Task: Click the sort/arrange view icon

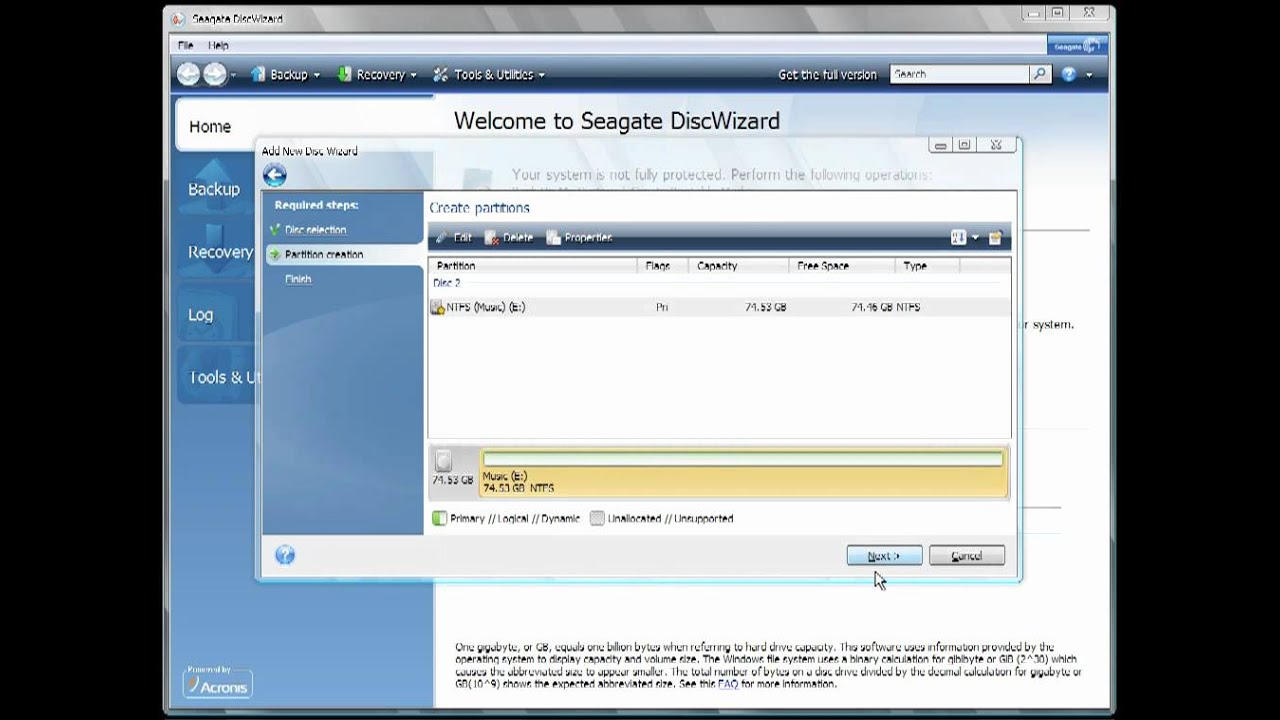Action: point(958,238)
